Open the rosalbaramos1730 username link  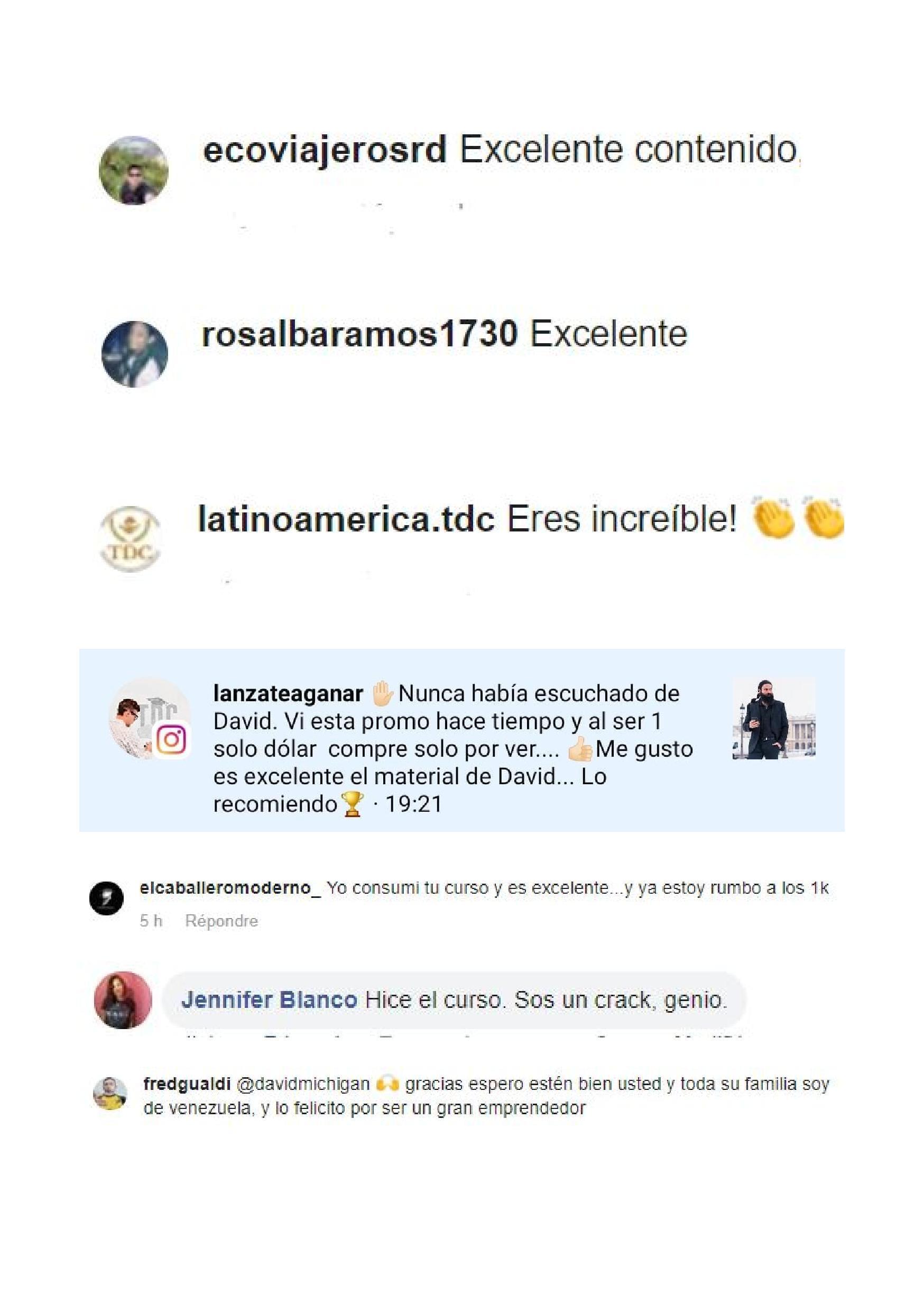tap(360, 334)
